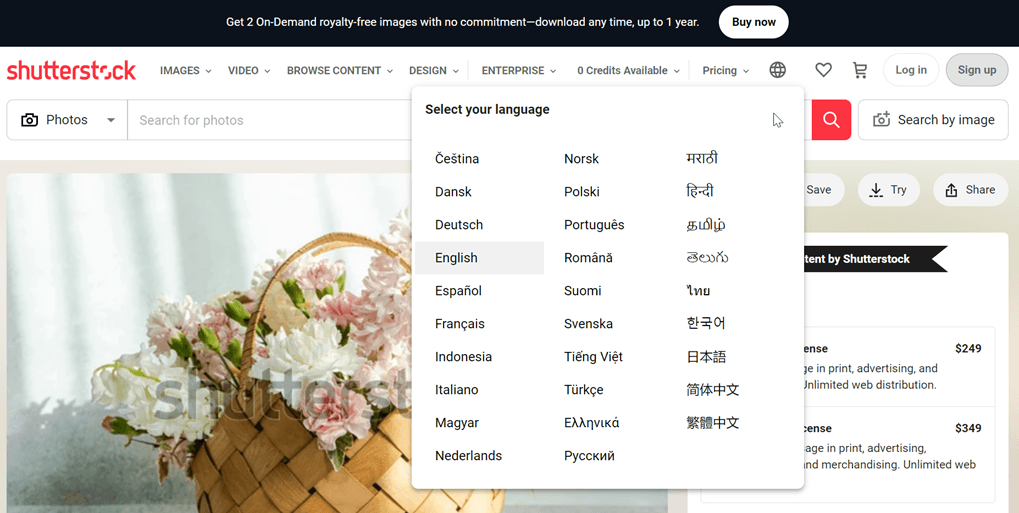
Task: Switch language to Português
Action: click(594, 225)
